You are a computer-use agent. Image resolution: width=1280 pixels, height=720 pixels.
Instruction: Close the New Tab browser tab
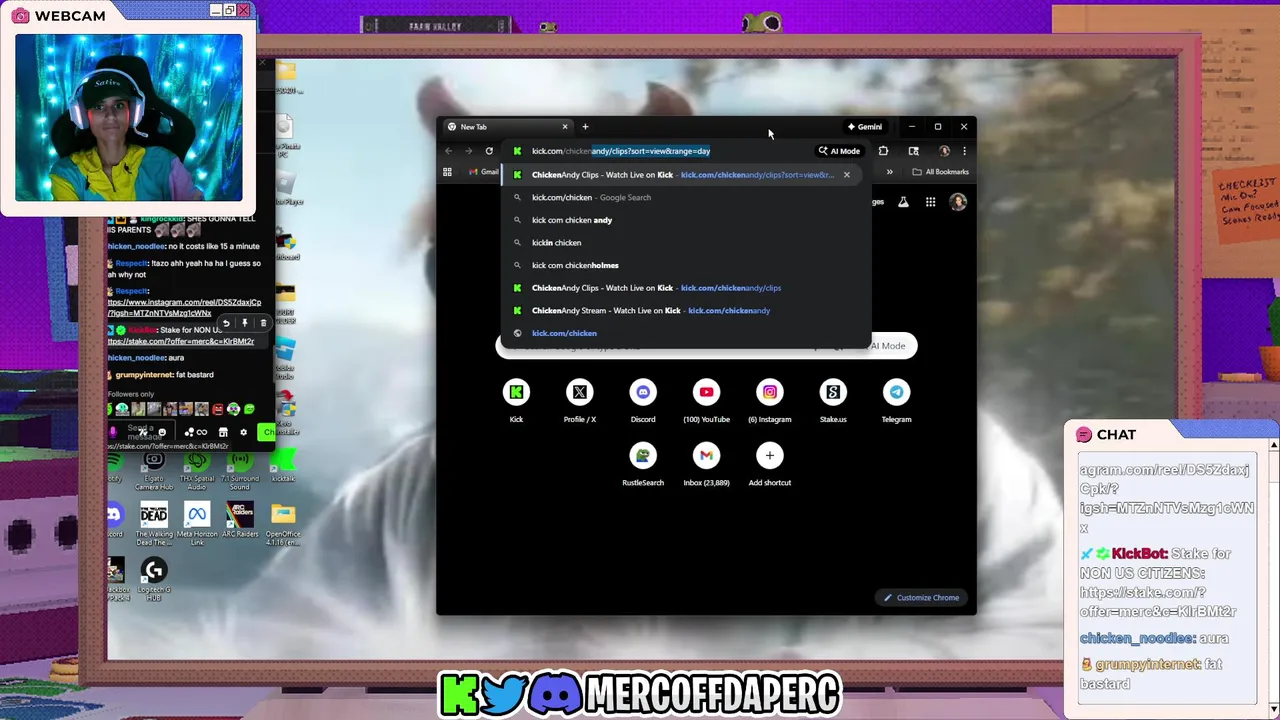click(565, 127)
